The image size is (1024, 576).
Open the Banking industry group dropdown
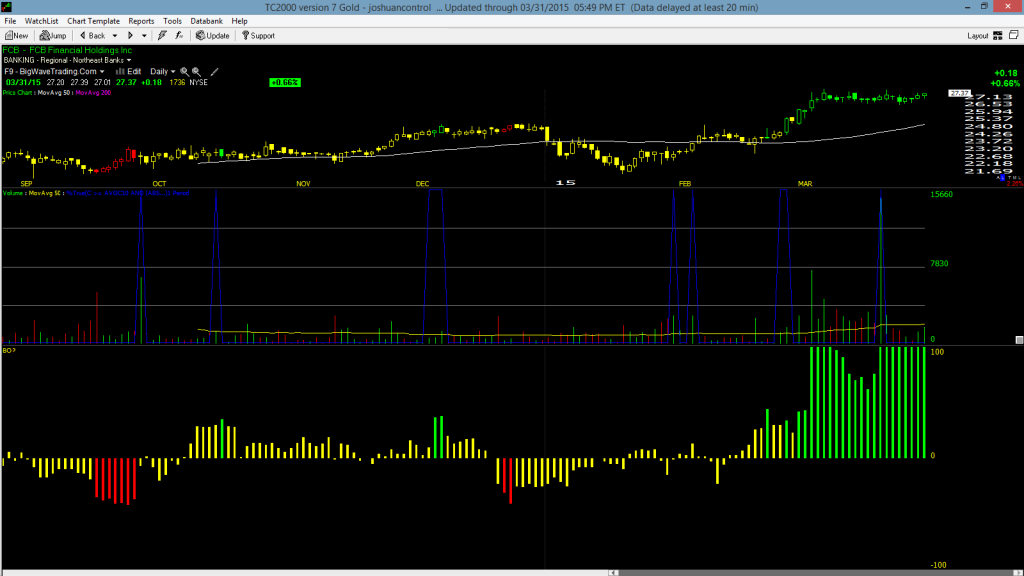point(67,60)
